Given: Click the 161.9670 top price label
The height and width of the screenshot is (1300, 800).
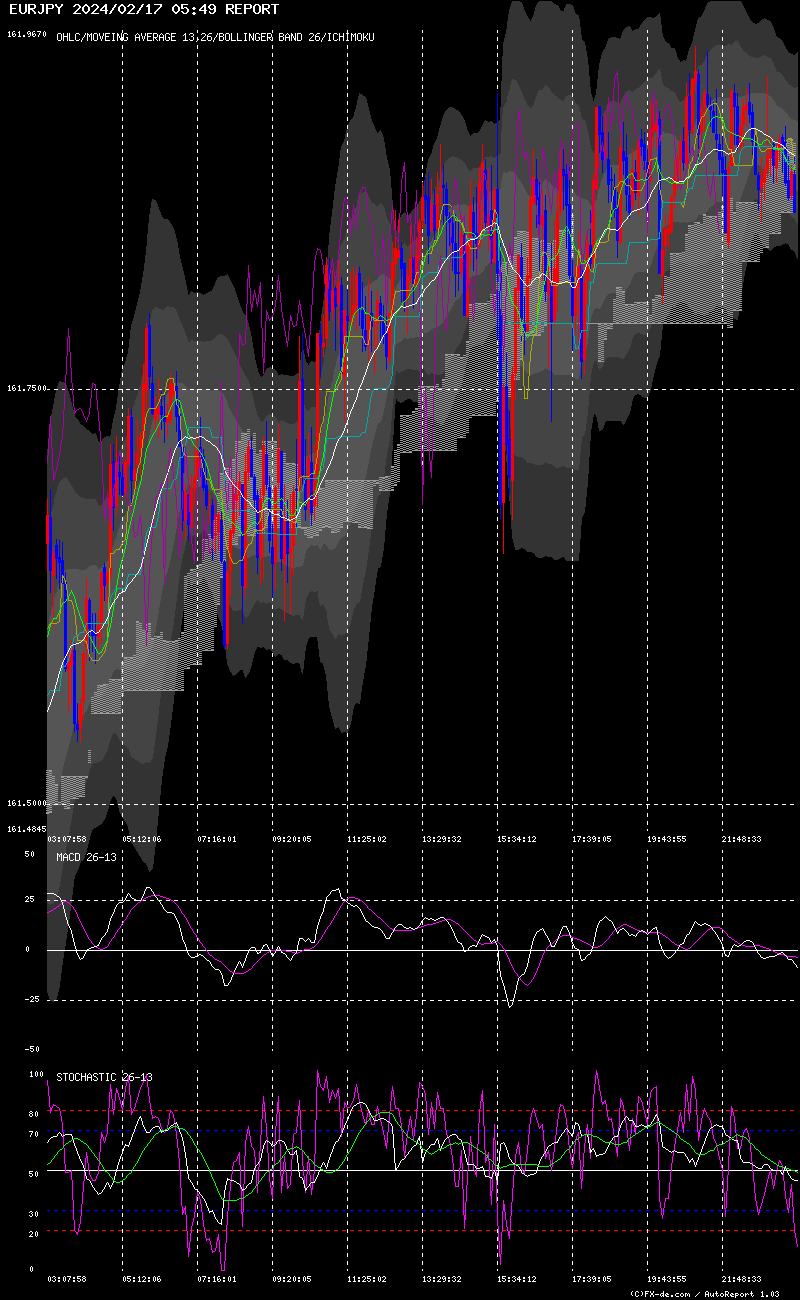Looking at the screenshot, I should (27, 34).
